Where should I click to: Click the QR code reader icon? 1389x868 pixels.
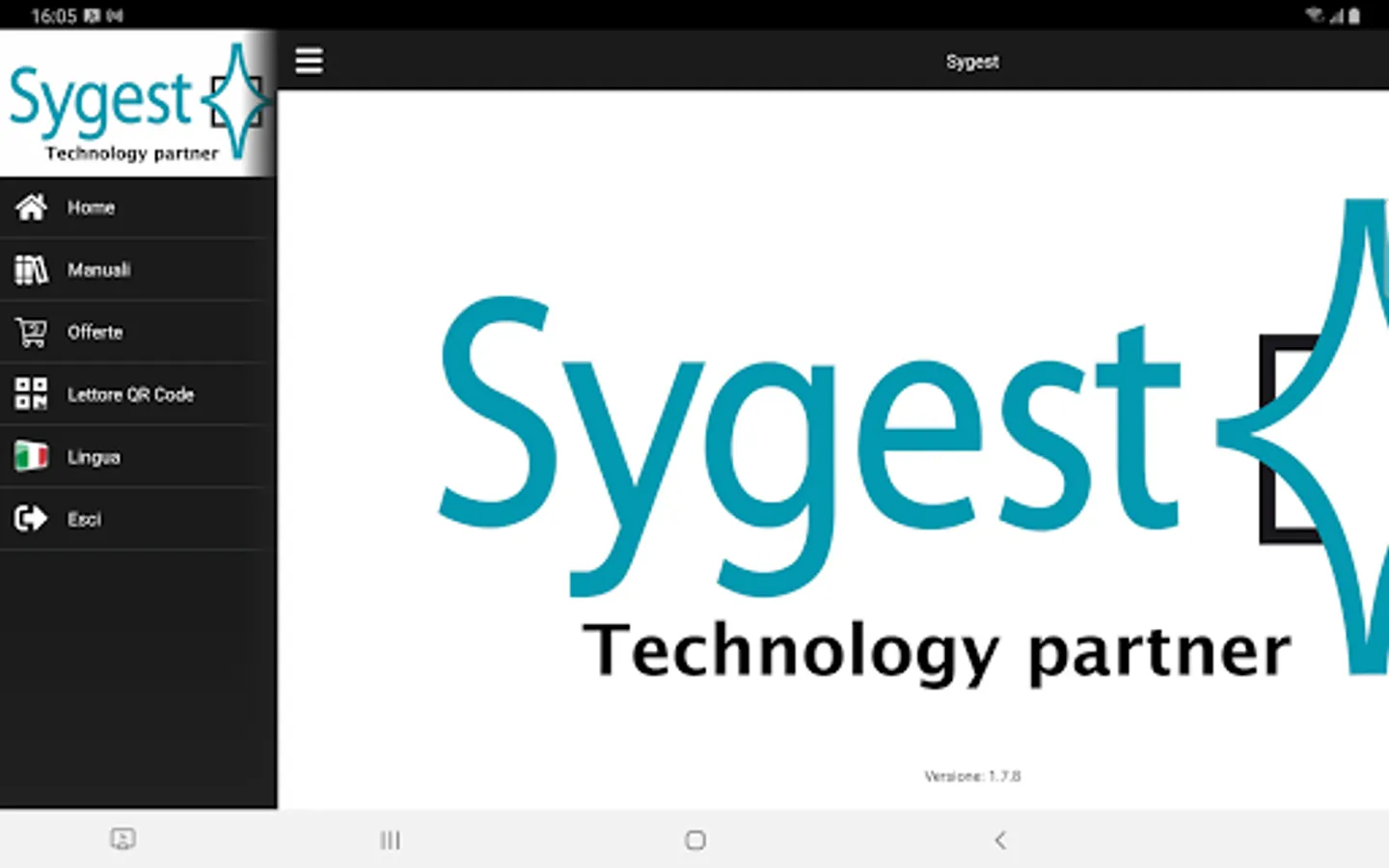pos(31,393)
